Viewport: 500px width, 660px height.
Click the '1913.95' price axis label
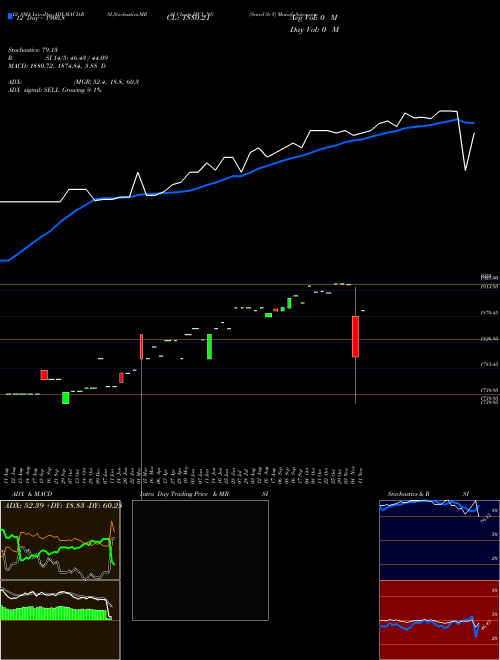click(489, 287)
